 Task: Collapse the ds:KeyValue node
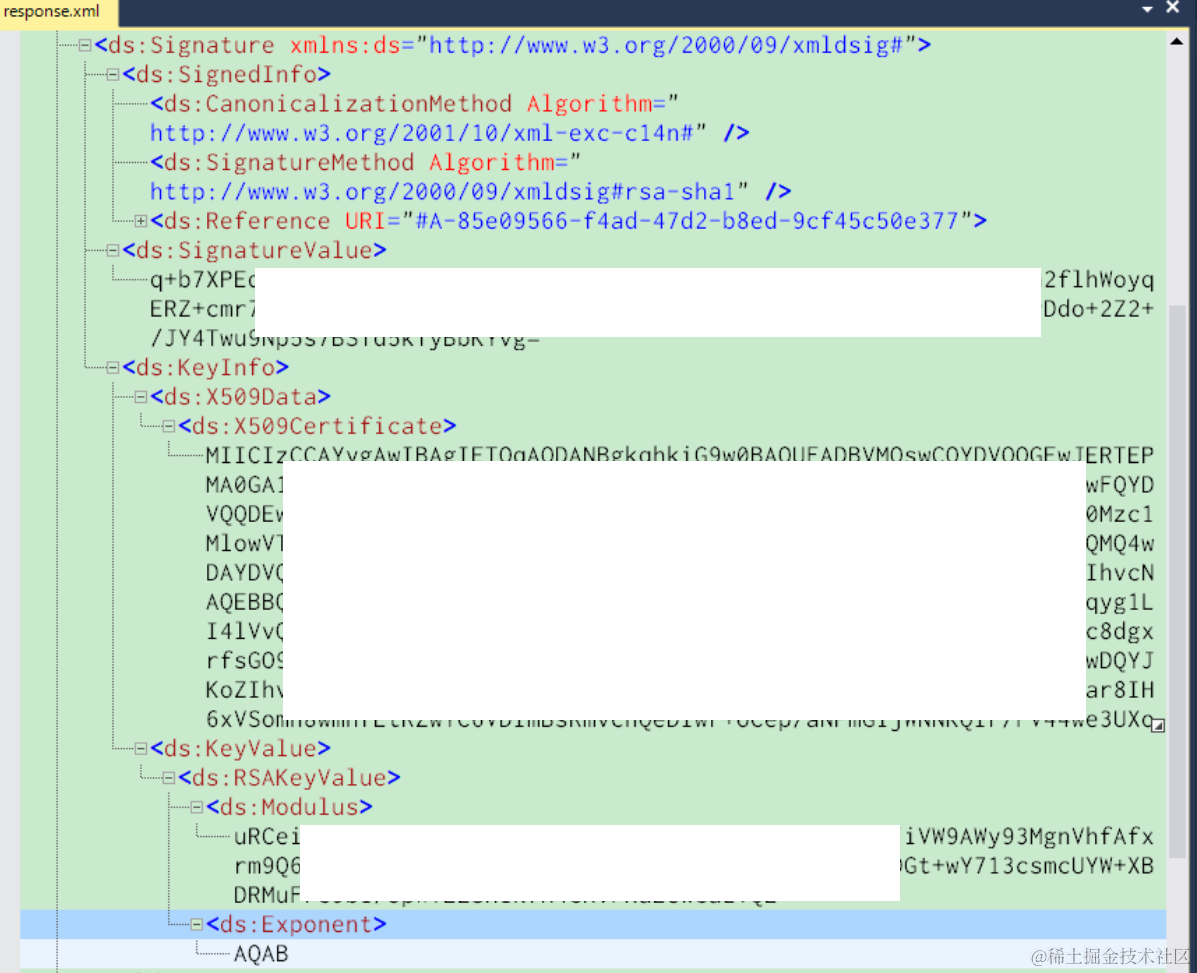click(141, 749)
